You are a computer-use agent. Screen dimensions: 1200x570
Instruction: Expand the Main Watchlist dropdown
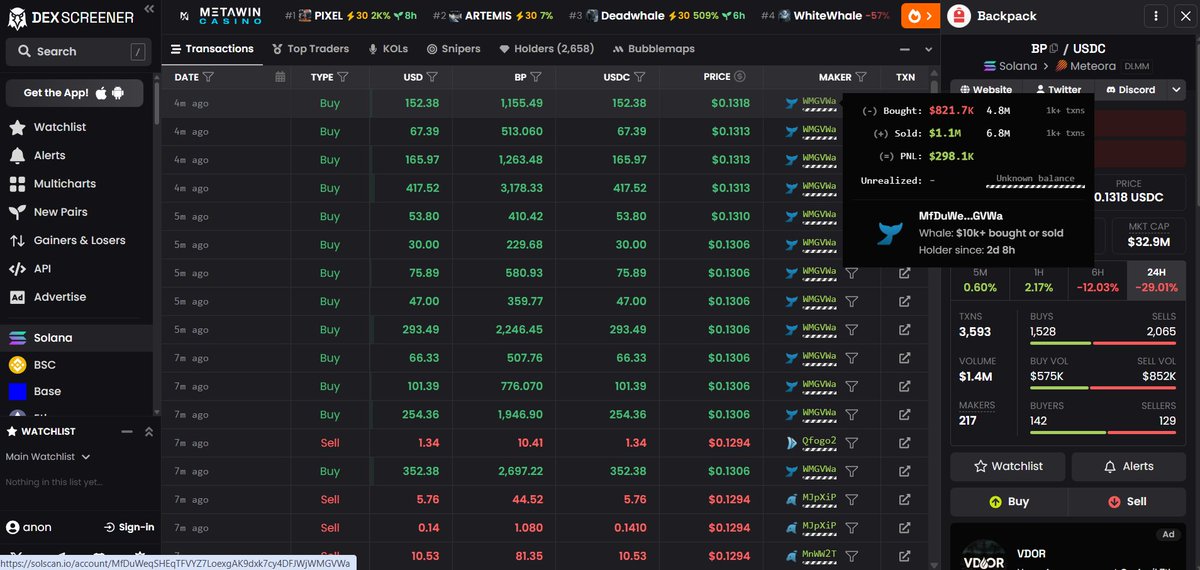click(48, 457)
